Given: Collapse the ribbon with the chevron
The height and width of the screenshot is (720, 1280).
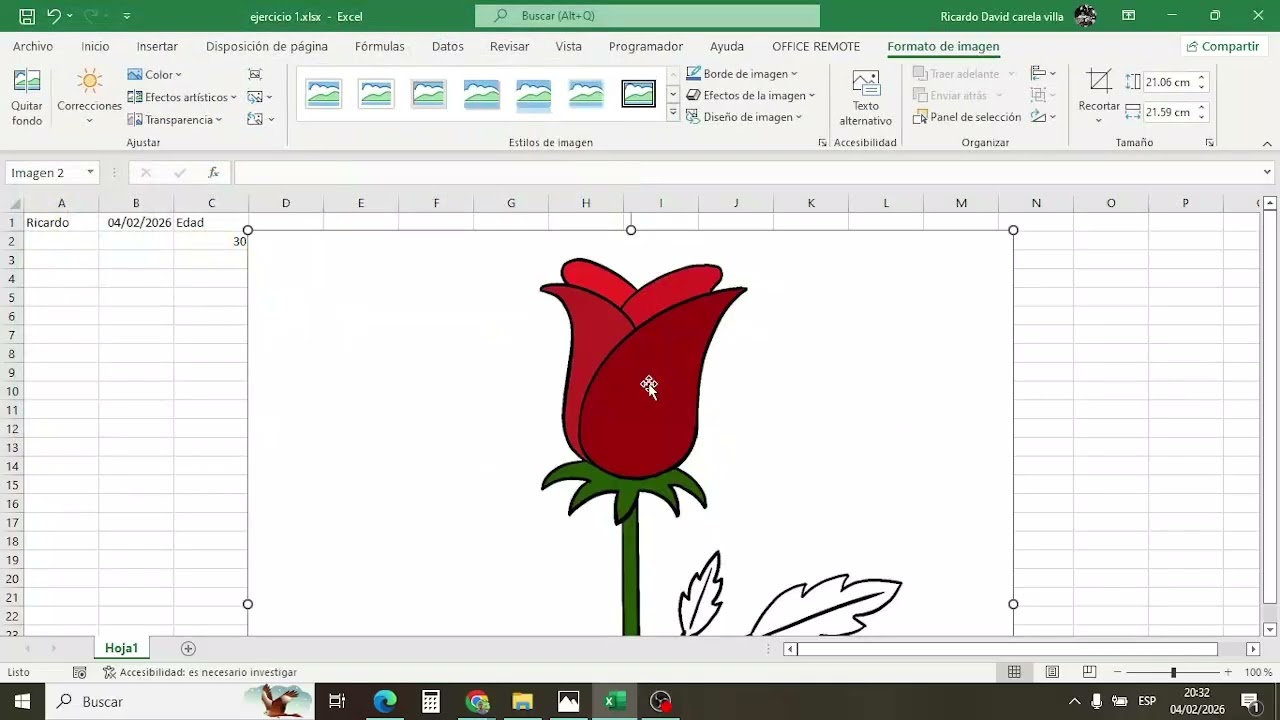Looking at the screenshot, I should [1268, 143].
